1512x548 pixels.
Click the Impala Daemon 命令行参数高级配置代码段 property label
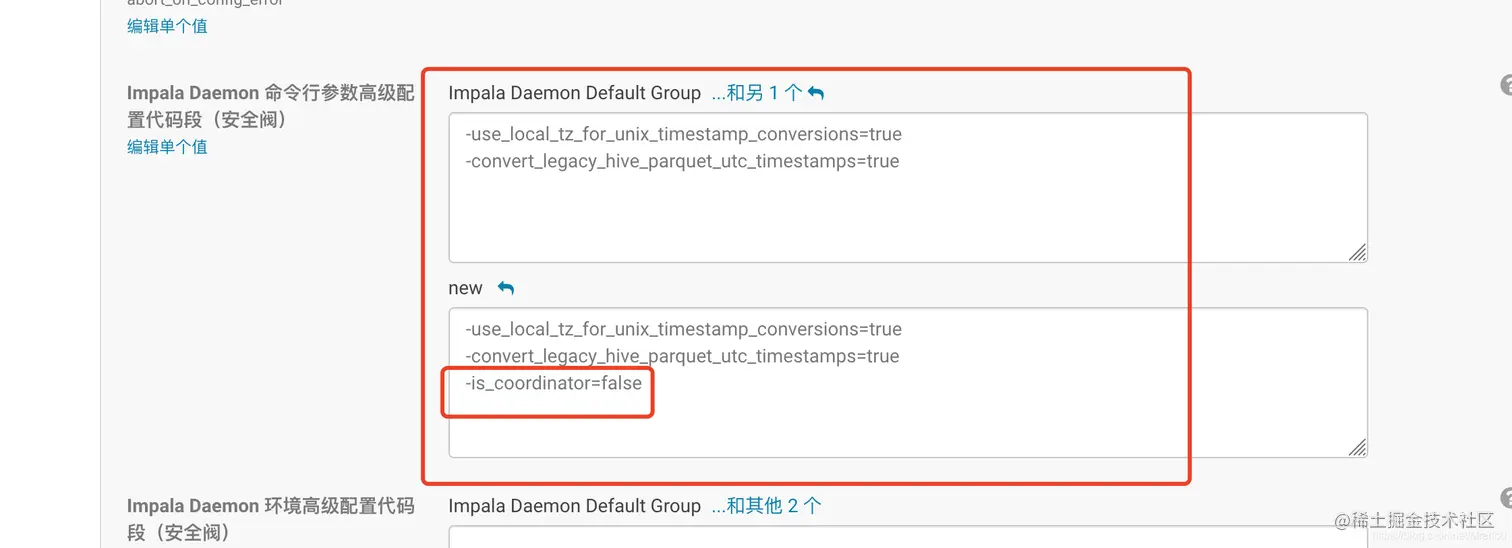[270, 106]
